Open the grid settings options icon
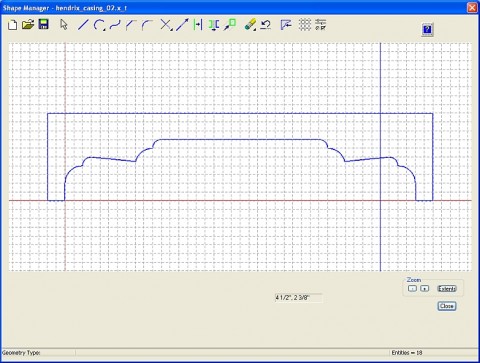 320,25
